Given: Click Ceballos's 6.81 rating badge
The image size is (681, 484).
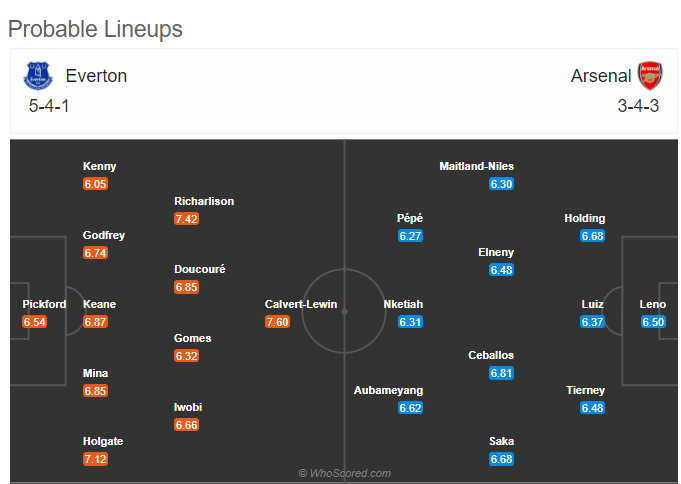Looking at the screenshot, I should [x=501, y=373].
